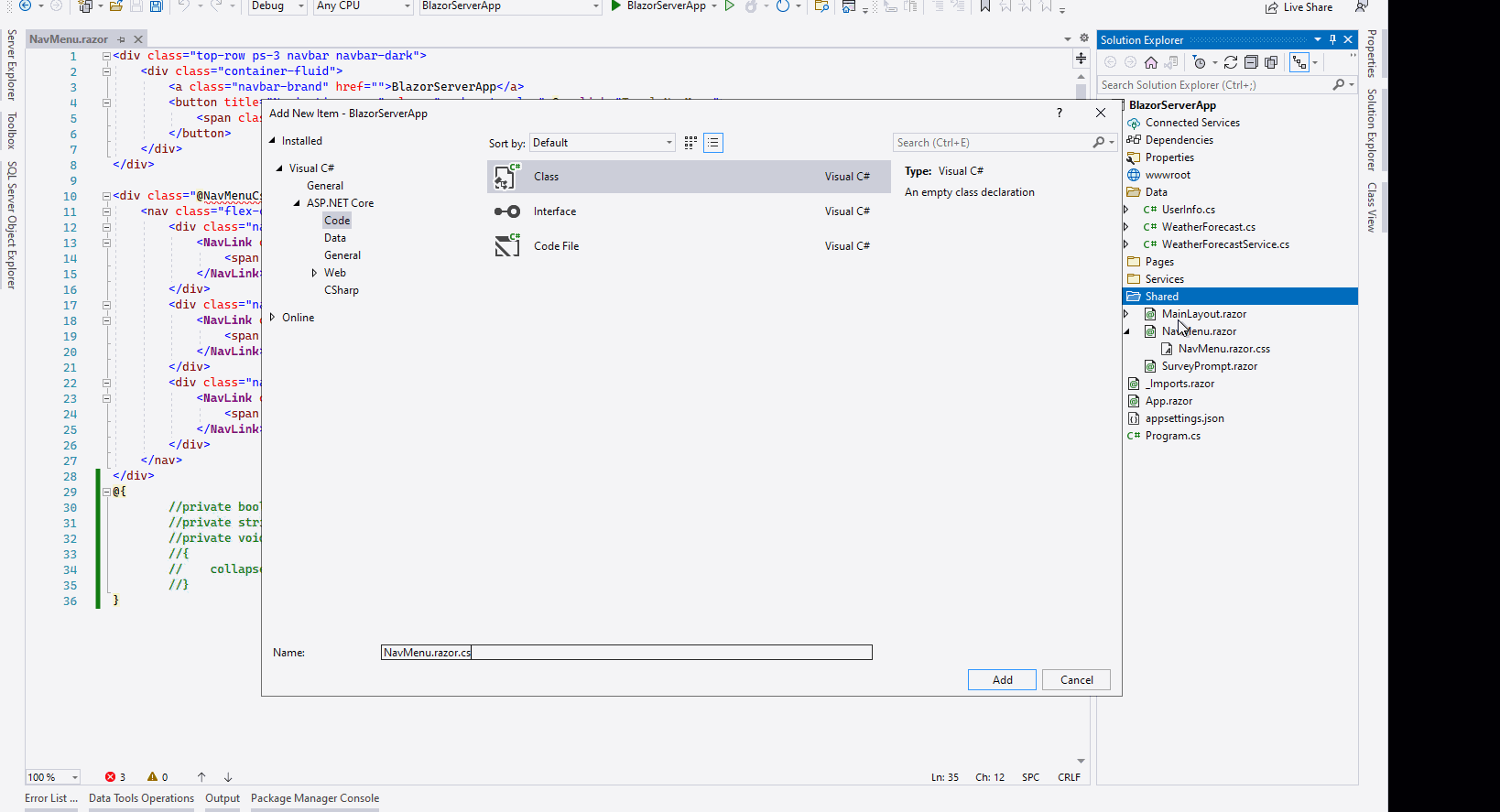Select the Class template item

pos(689,177)
